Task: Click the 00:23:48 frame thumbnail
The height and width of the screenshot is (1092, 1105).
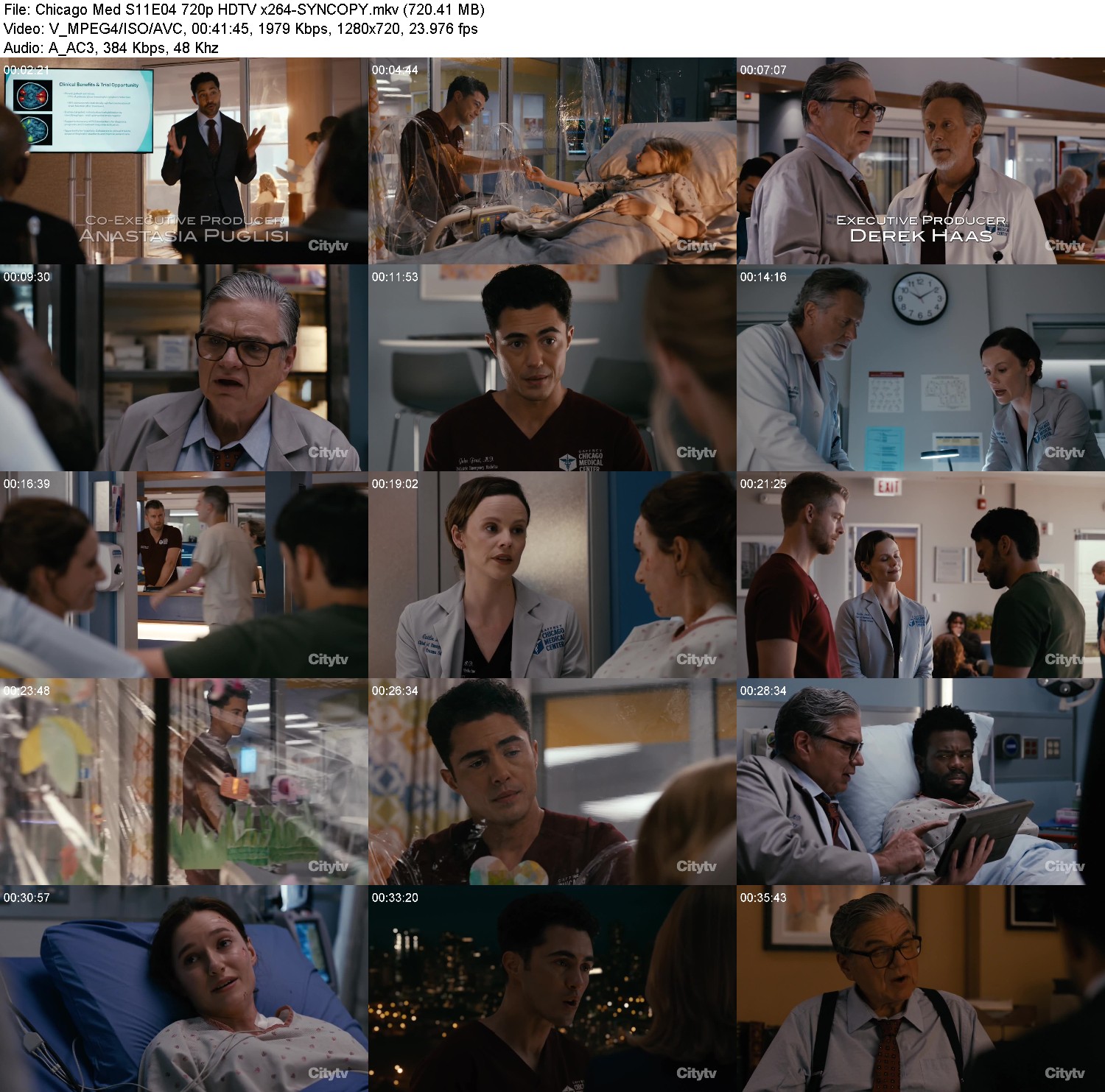Action: [x=184, y=781]
